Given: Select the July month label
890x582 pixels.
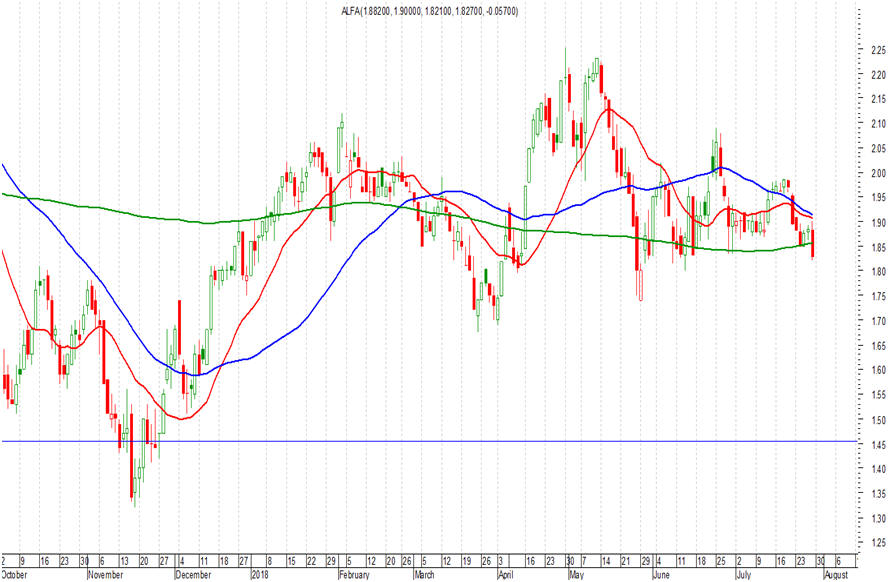Looking at the screenshot, I should pyautogui.click(x=744, y=575).
